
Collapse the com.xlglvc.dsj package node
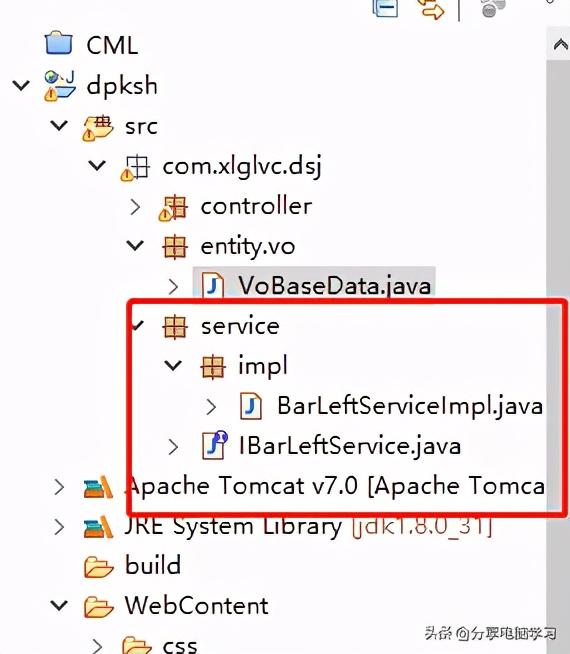point(97,166)
